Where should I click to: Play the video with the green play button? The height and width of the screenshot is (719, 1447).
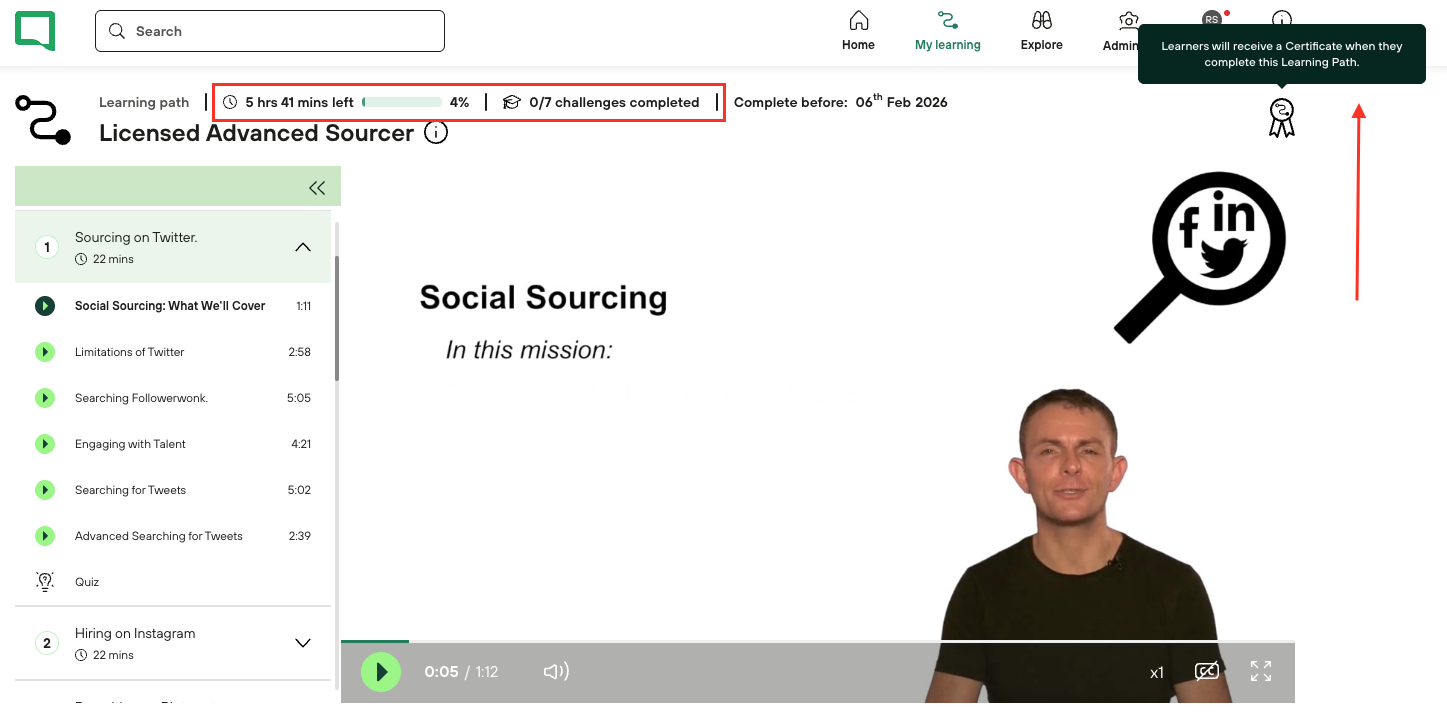point(381,671)
